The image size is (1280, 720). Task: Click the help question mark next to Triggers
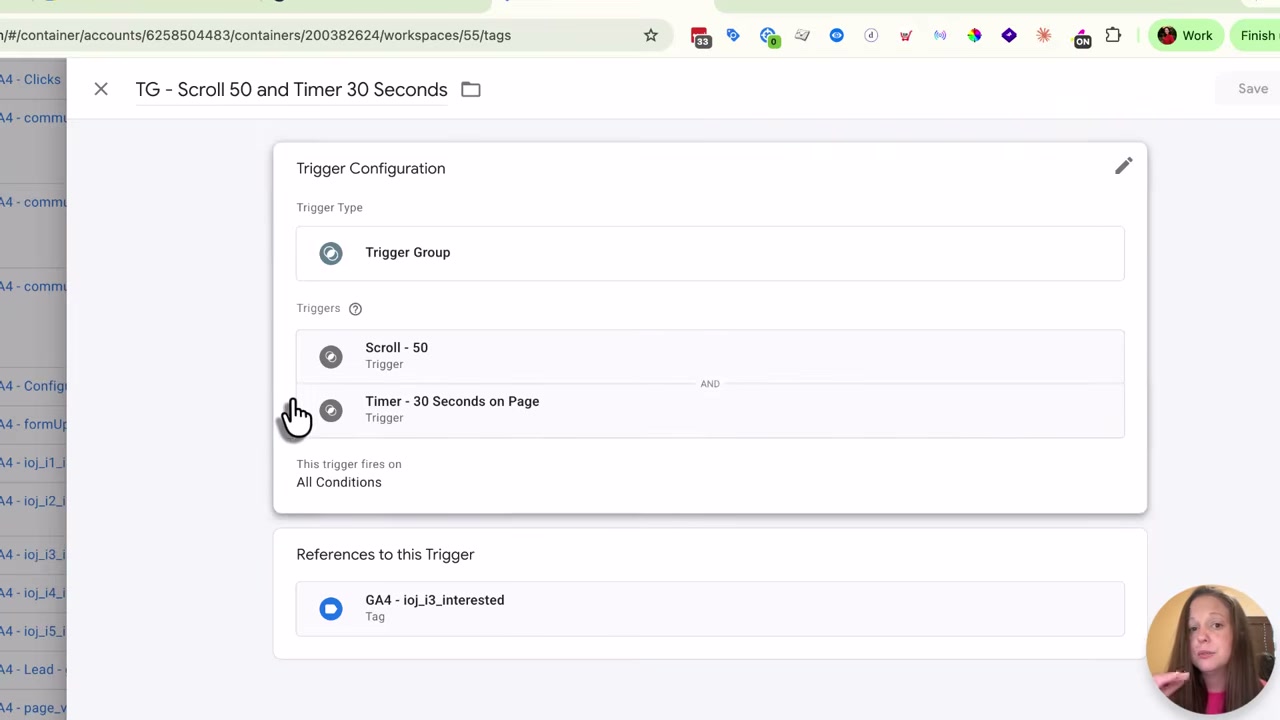[x=355, y=309]
